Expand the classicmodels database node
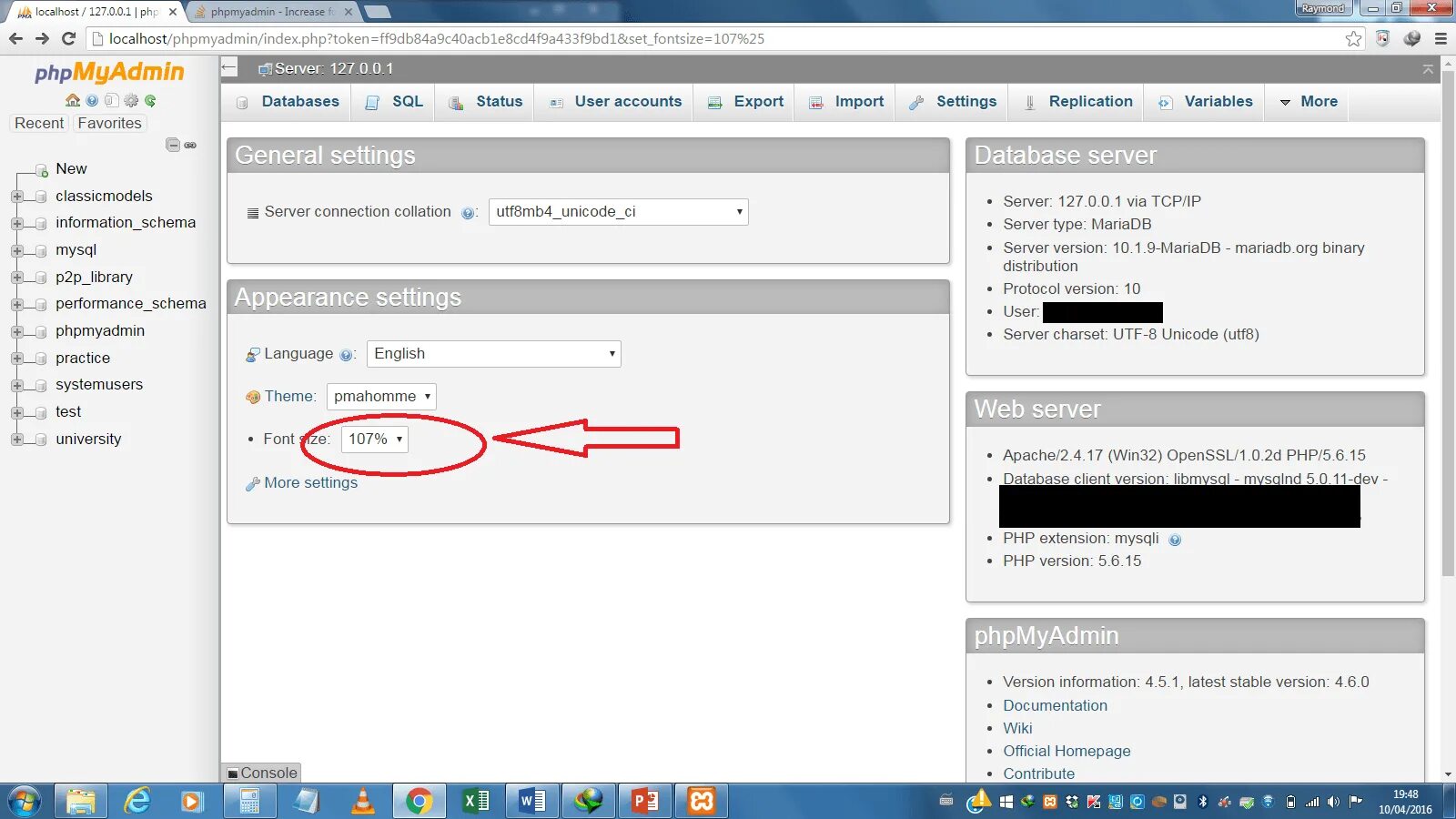The image size is (1456, 819). (16, 197)
